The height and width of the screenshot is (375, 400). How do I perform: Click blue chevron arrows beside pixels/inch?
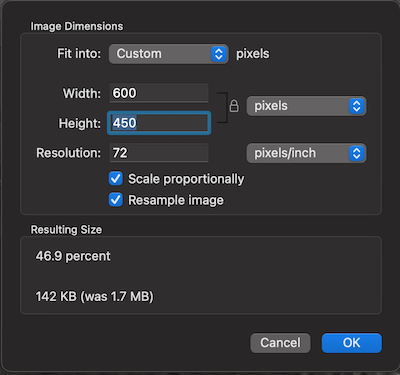point(357,153)
